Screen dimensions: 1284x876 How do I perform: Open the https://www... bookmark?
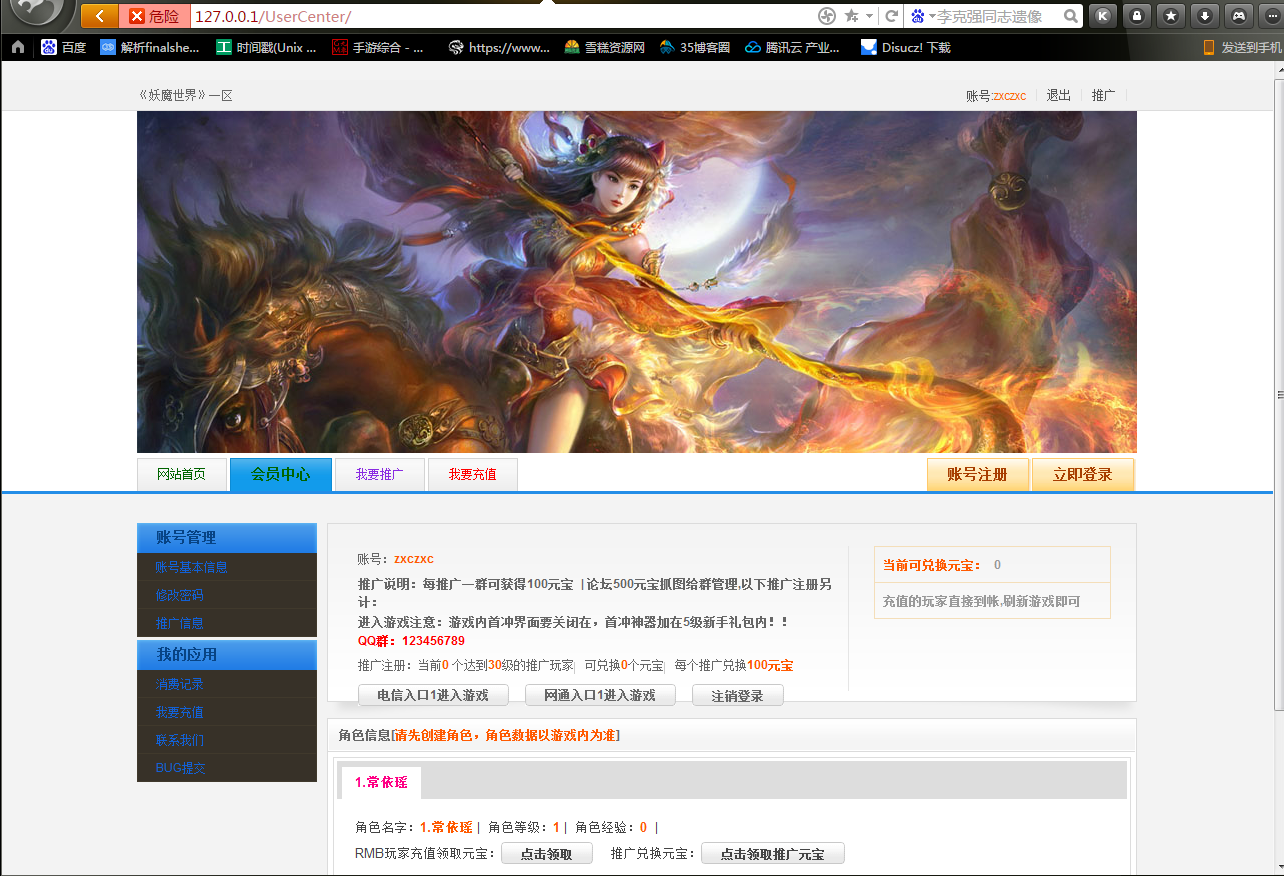(499, 47)
